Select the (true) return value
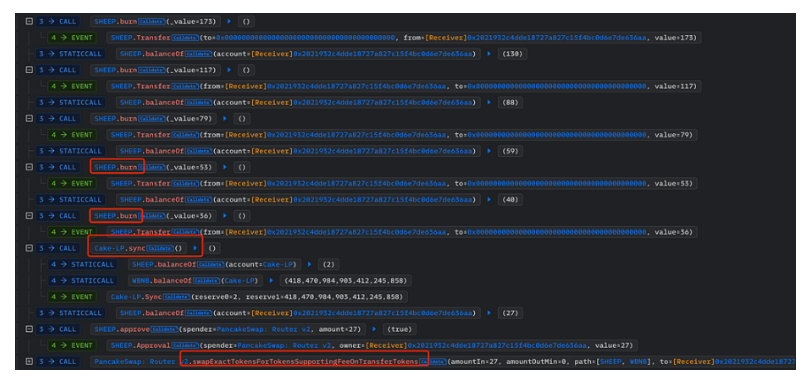 (x=400, y=329)
